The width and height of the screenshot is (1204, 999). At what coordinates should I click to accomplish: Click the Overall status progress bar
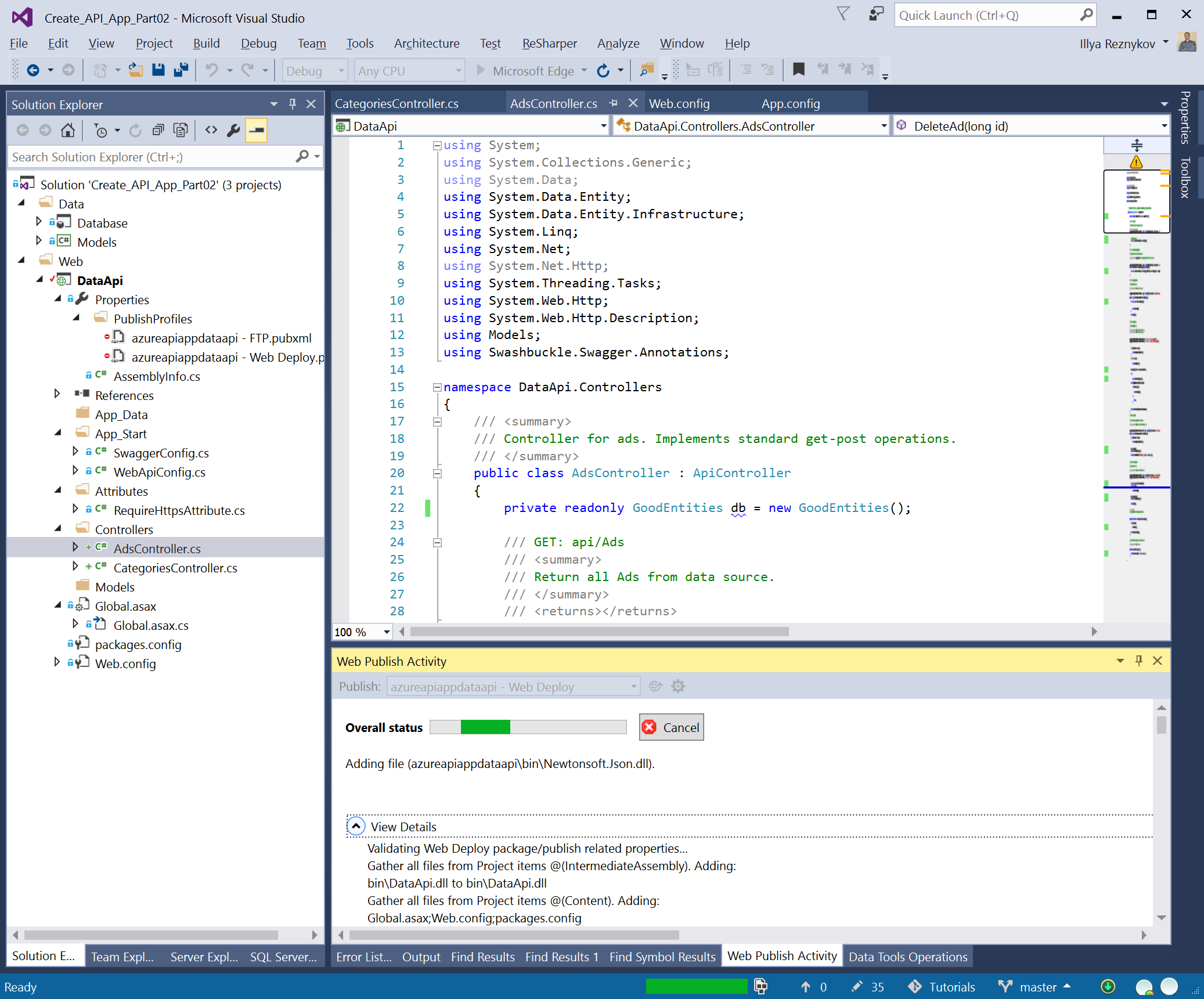coord(528,727)
